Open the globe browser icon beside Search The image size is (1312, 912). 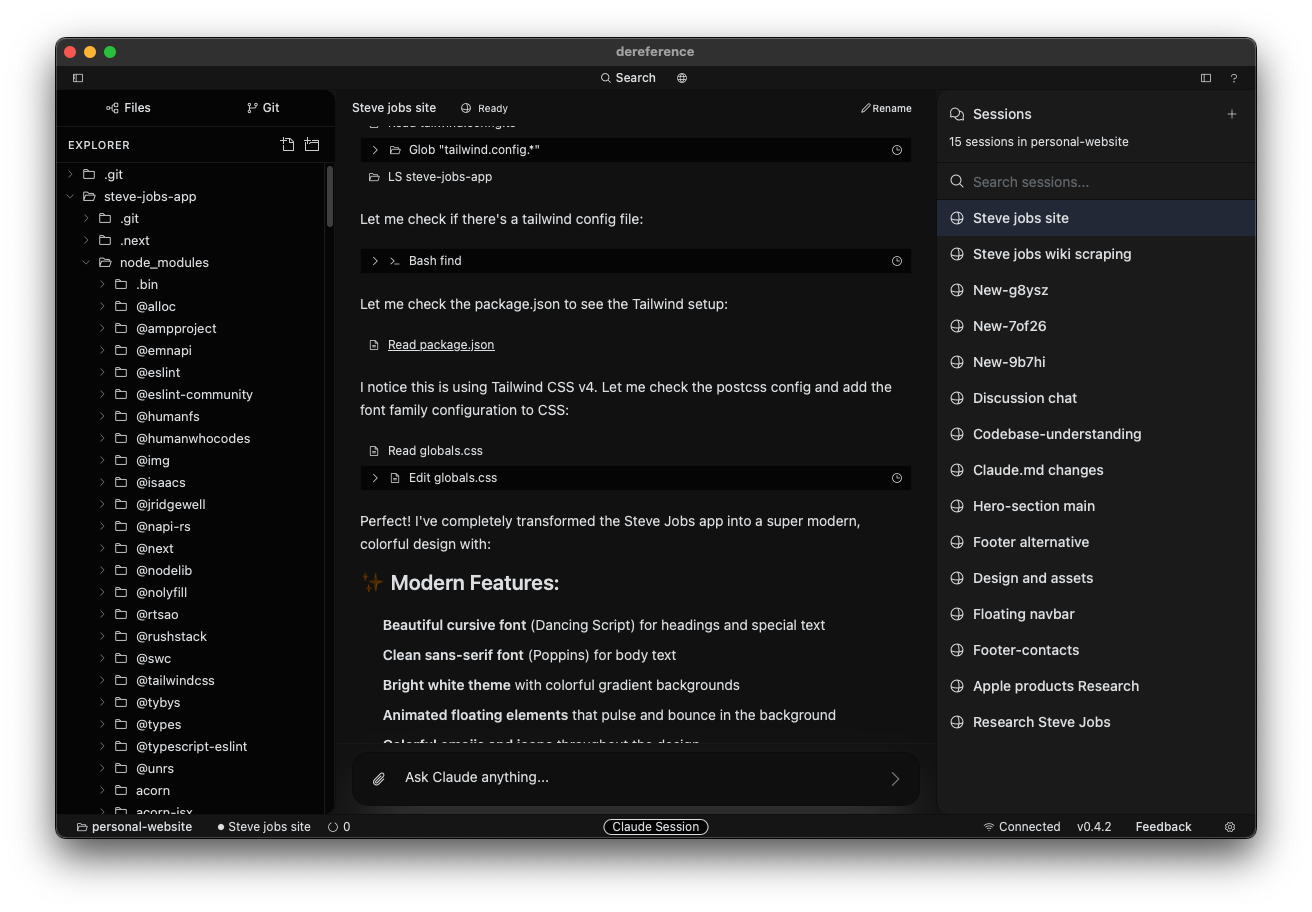pyautogui.click(x=682, y=78)
